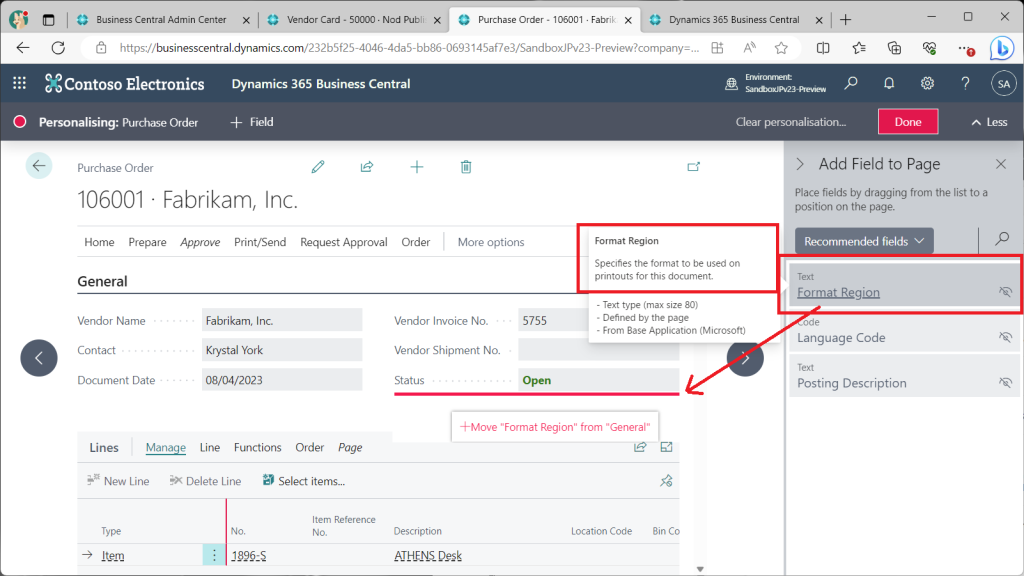Click Select items in Lines

tap(304, 481)
